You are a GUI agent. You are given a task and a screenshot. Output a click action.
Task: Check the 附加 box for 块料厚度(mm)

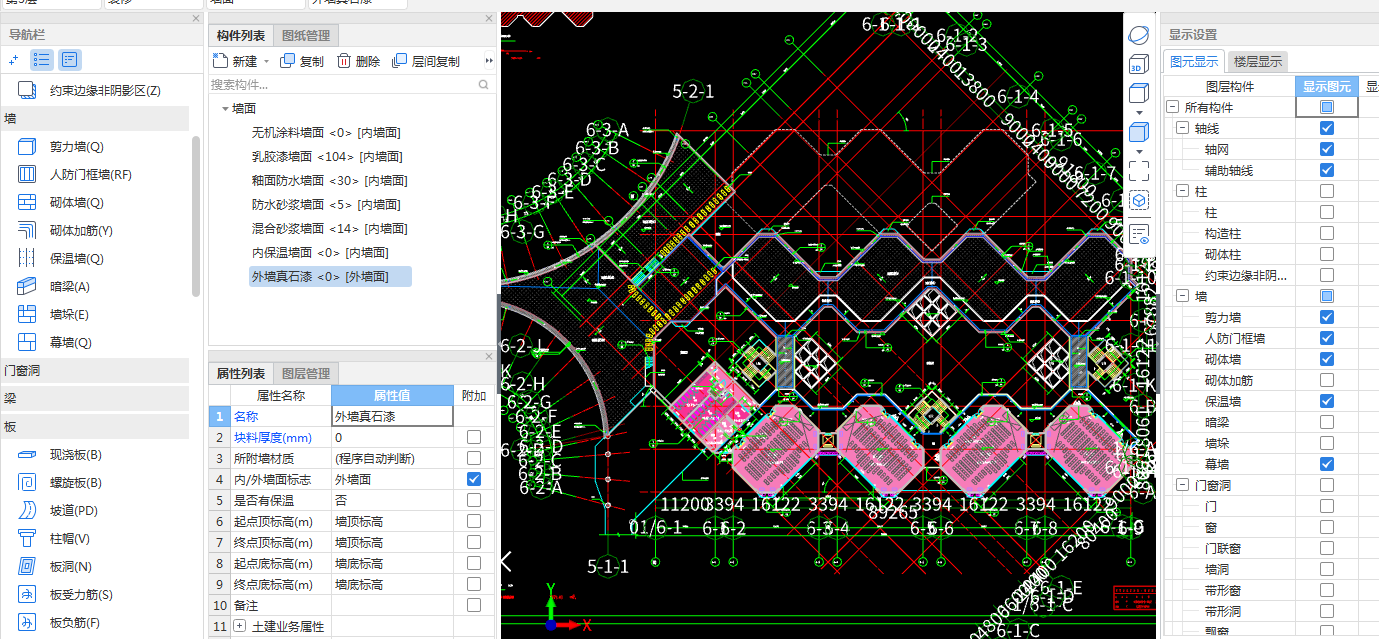[474, 437]
